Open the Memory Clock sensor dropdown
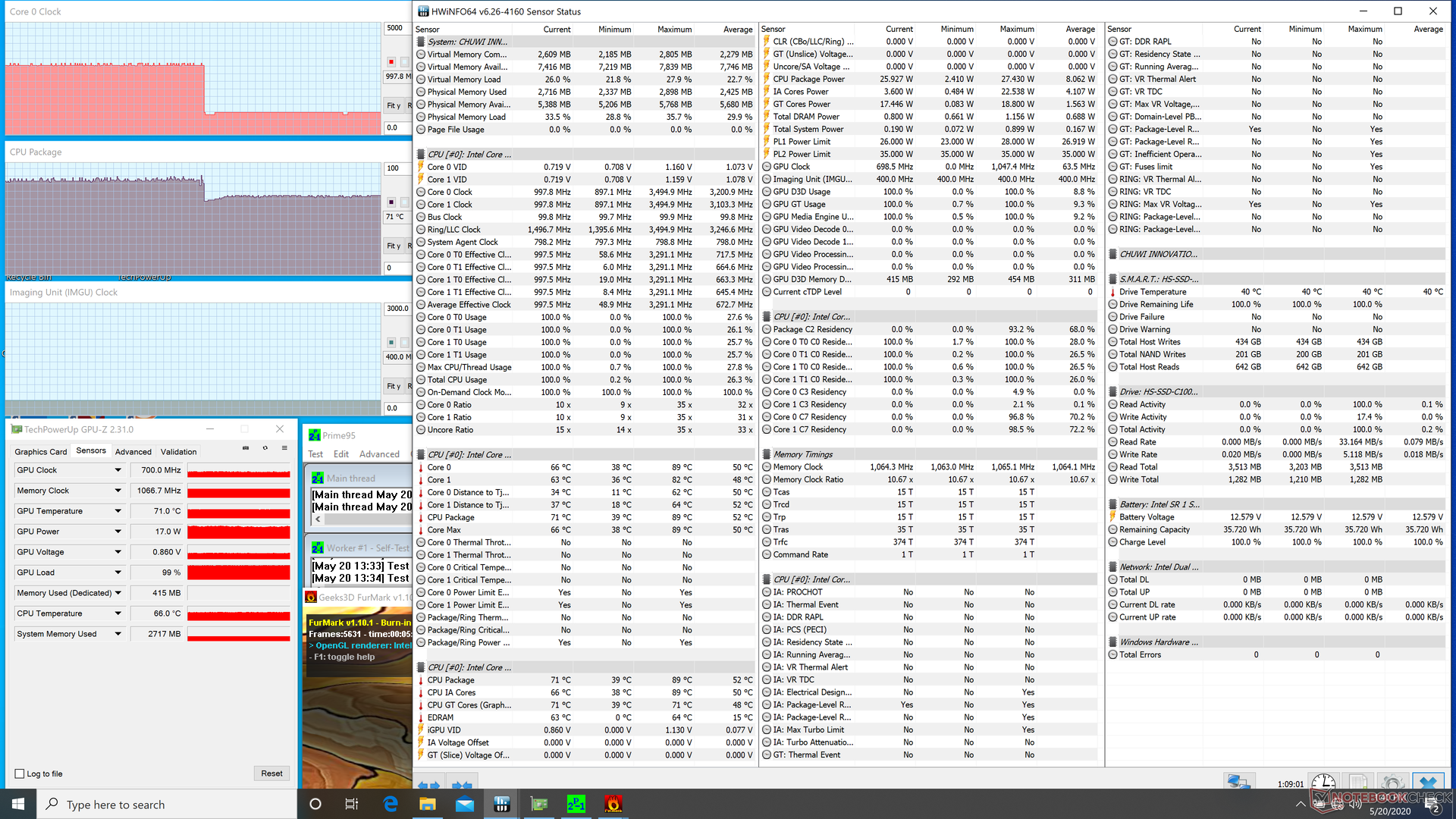This screenshot has width=1456, height=819. point(118,491)
